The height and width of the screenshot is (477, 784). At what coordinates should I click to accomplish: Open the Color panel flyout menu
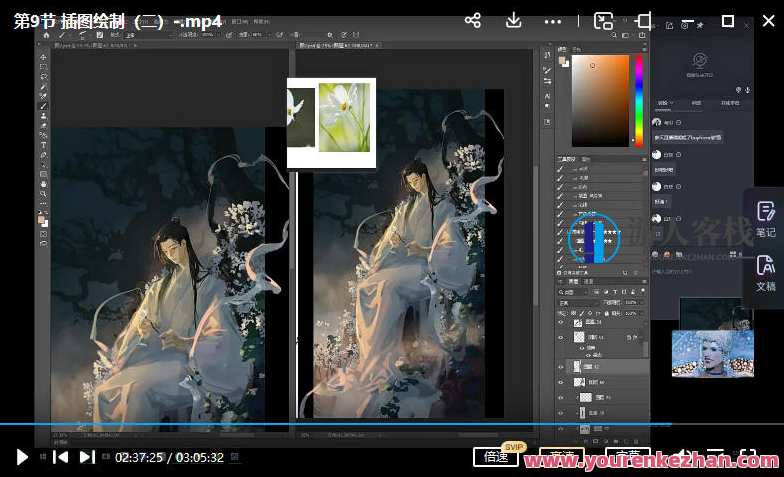pos(644,49)
